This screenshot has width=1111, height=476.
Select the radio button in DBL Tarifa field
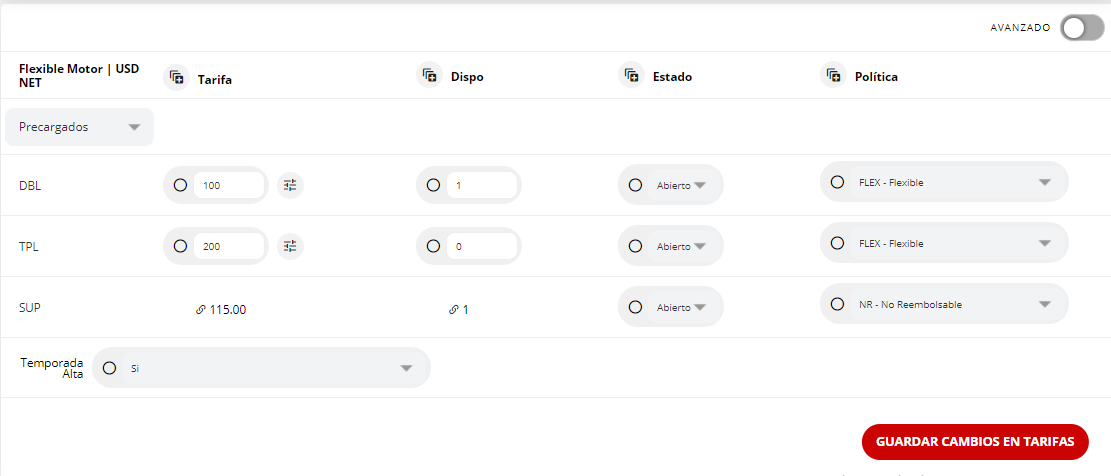point(181,185)
